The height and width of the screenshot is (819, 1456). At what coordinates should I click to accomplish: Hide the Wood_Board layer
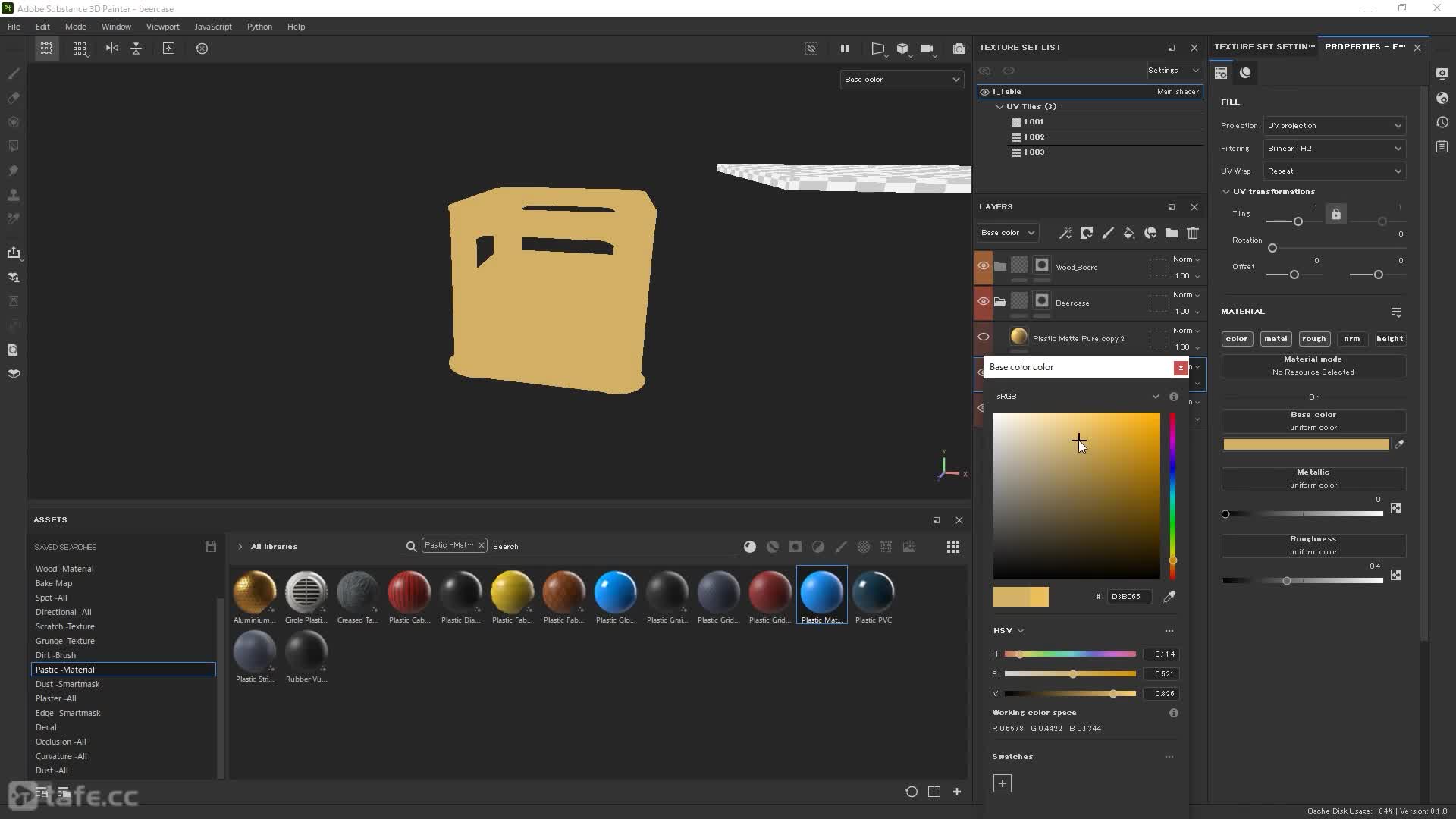point(984,266)
